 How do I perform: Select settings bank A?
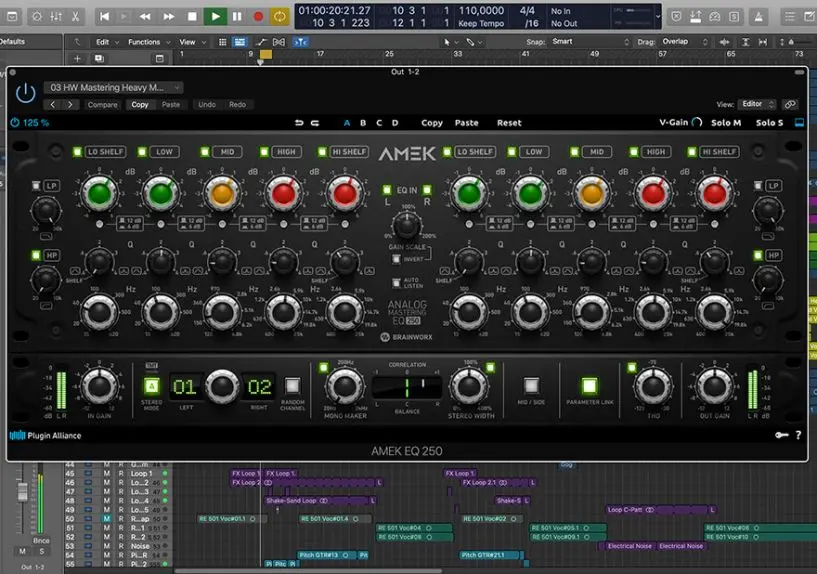coord(347,123)
